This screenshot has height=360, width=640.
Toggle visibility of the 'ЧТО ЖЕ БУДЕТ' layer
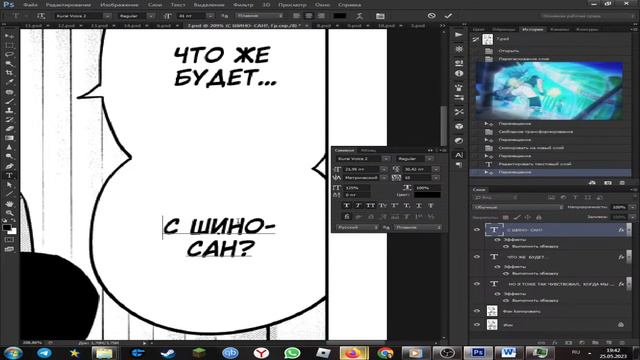tap(477, 257)
